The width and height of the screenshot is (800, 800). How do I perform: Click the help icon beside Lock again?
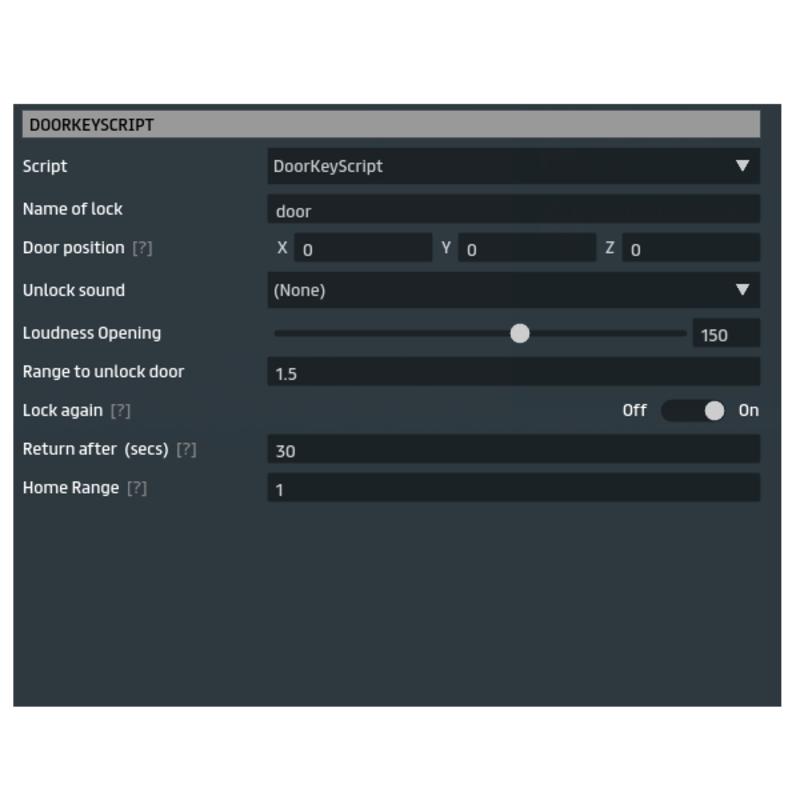(x=121, y=411)
